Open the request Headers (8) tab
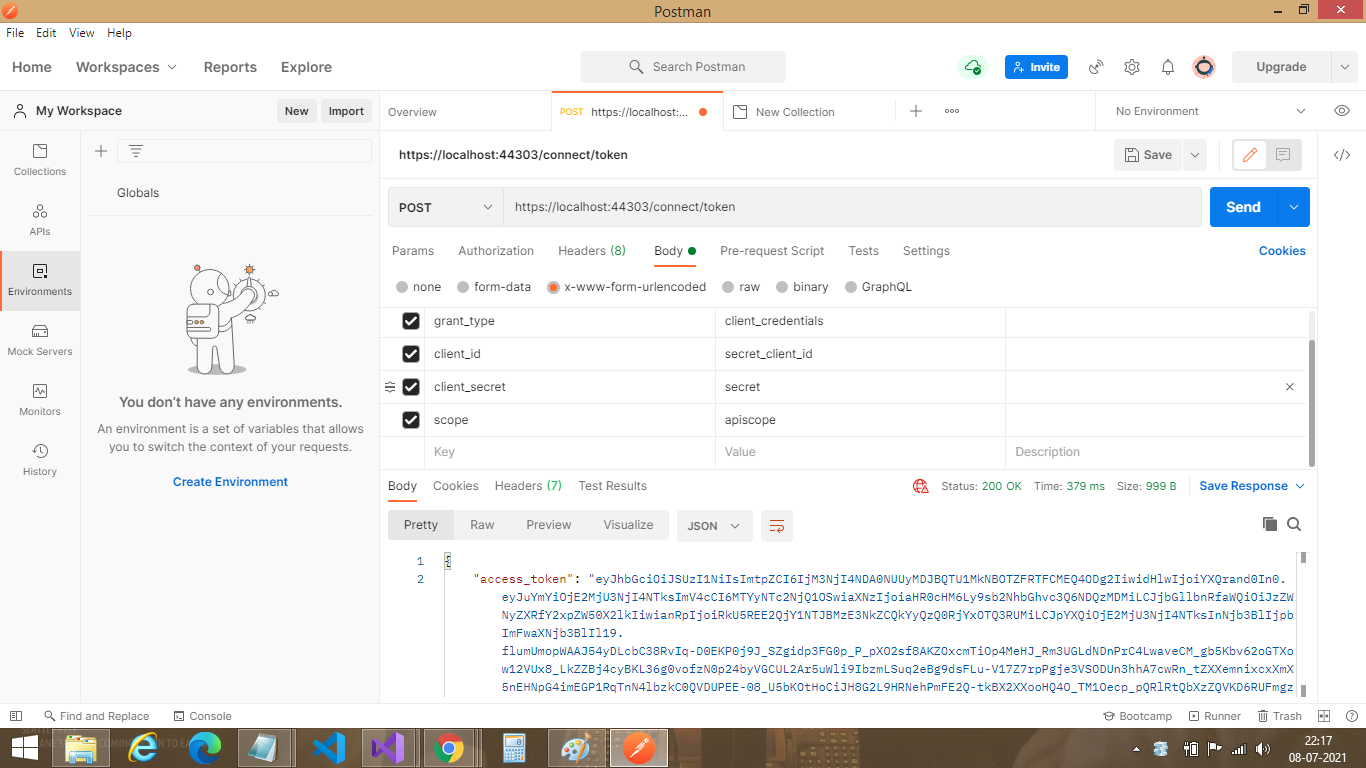Image resolution: width=1366 pixels, height=768 pixels. [x=592, y=251]
